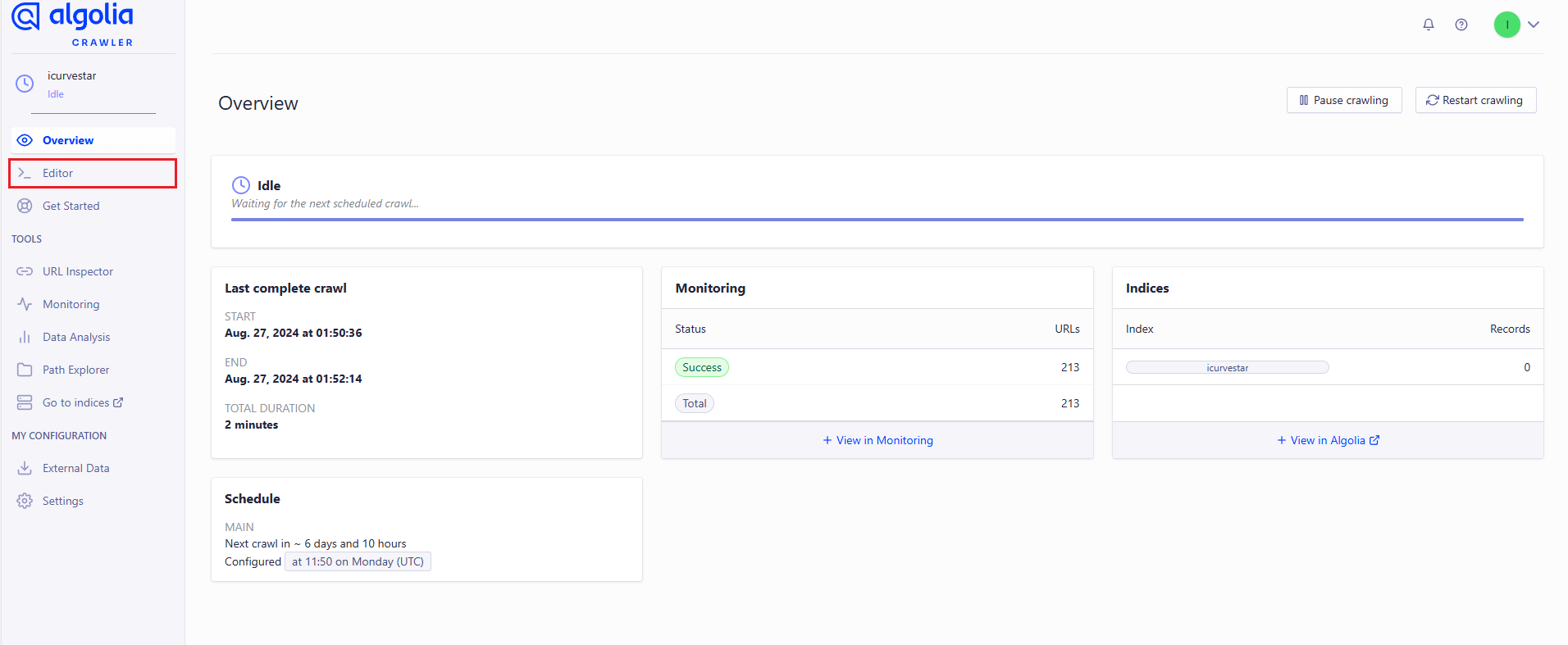Image resolution: width=1568 pixels, height=645 pixels.
Task: Click the Path Explorer folder icon
Action: pyautogui.click(x=25, y=370)
